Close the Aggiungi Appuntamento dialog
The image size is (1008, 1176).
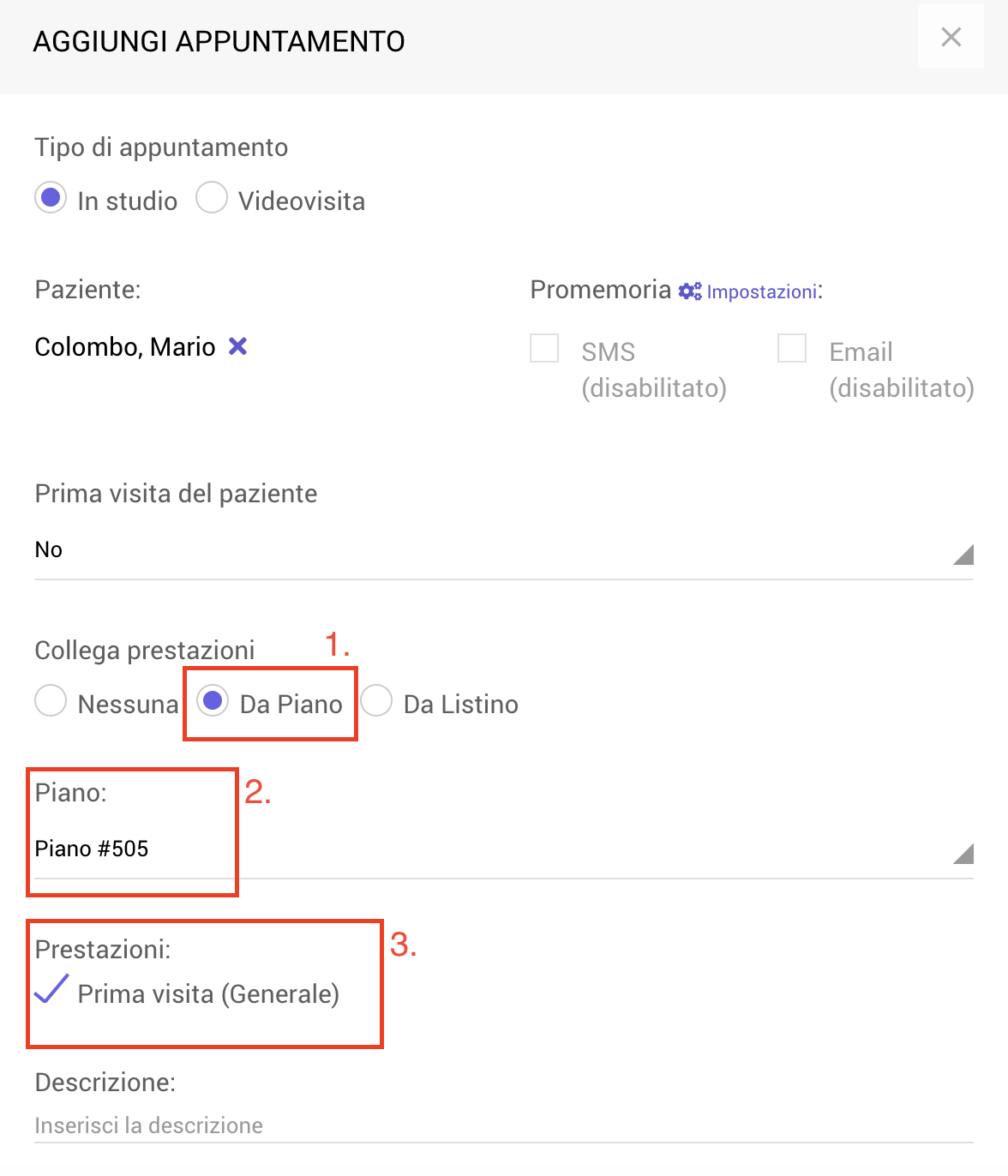tap(951, 37)
